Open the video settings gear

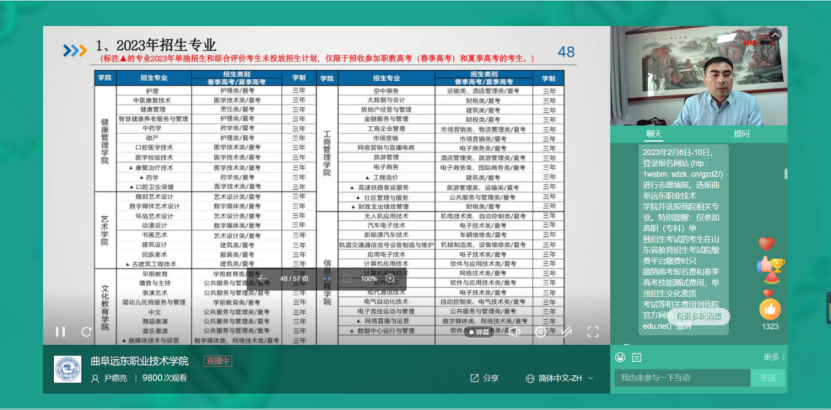tap(542, 331)
